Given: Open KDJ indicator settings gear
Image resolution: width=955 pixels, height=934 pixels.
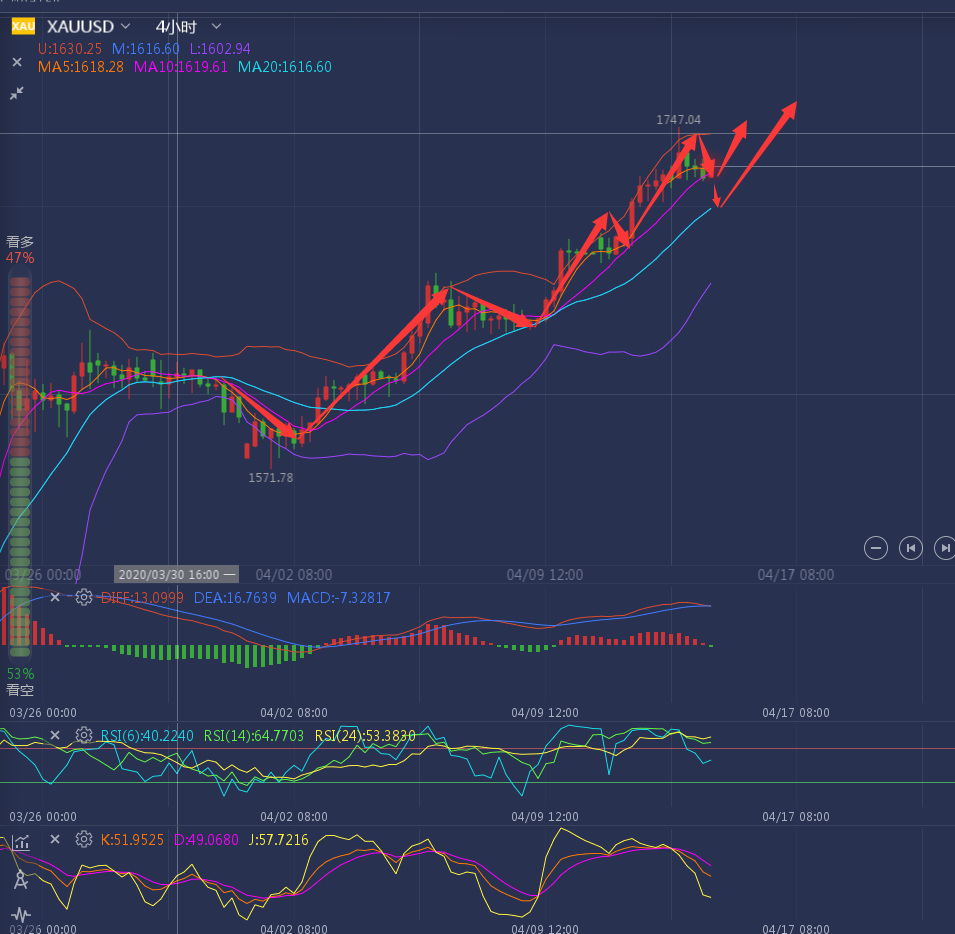Looking at the screenshot, I should pyautogui.click(x=84, y=839).
